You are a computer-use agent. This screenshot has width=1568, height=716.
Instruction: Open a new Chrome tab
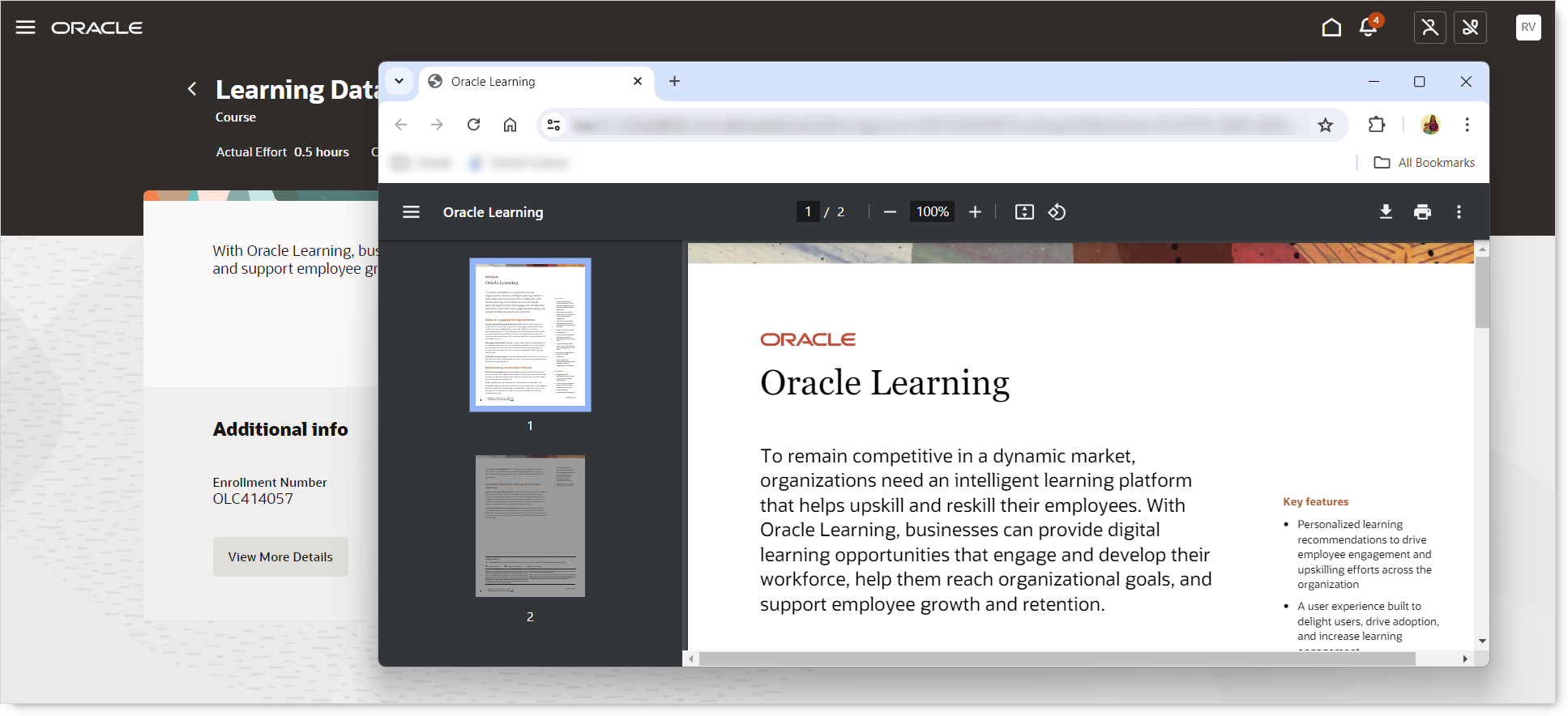674,81
